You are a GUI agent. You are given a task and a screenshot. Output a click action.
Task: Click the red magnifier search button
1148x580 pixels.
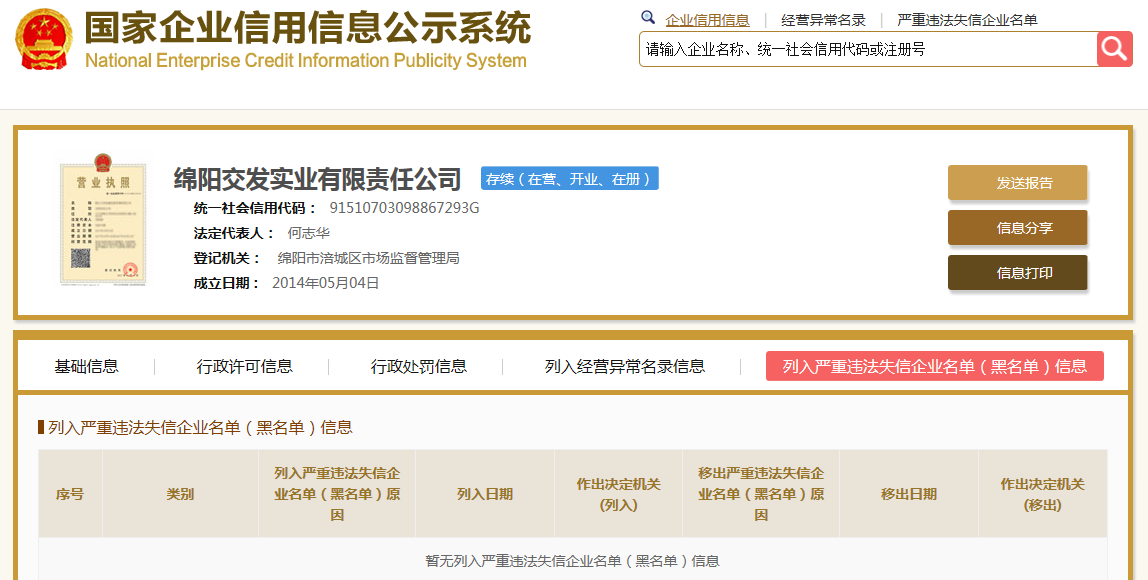pos(1114,49)
